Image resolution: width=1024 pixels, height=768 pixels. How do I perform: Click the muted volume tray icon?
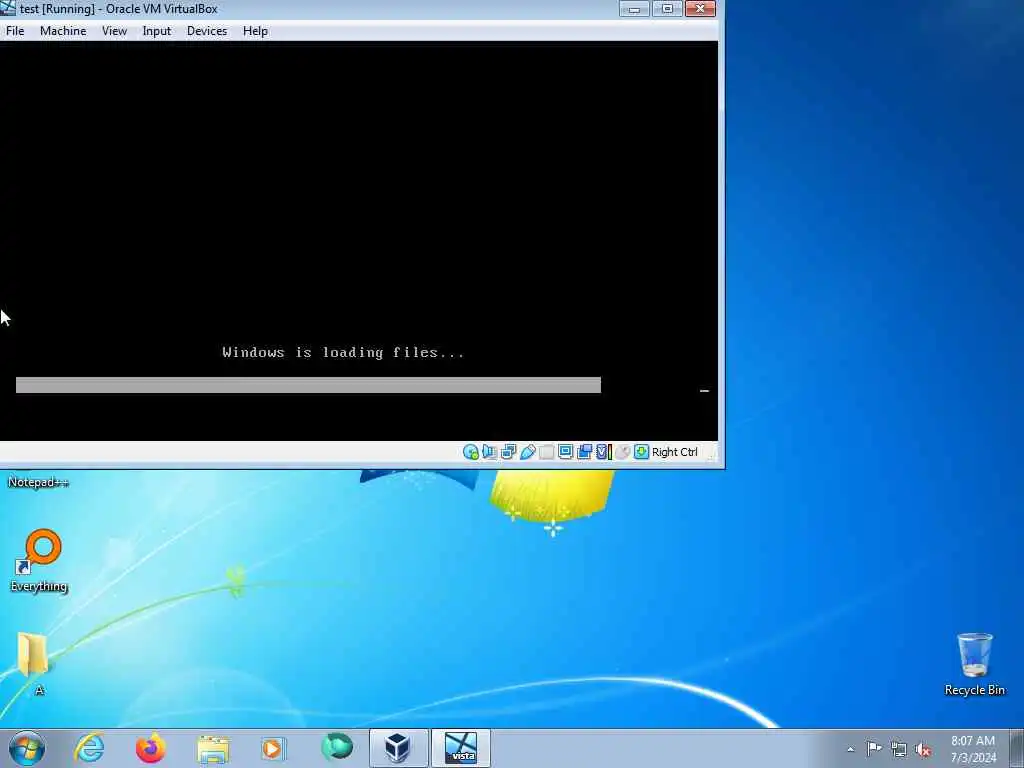923,749
